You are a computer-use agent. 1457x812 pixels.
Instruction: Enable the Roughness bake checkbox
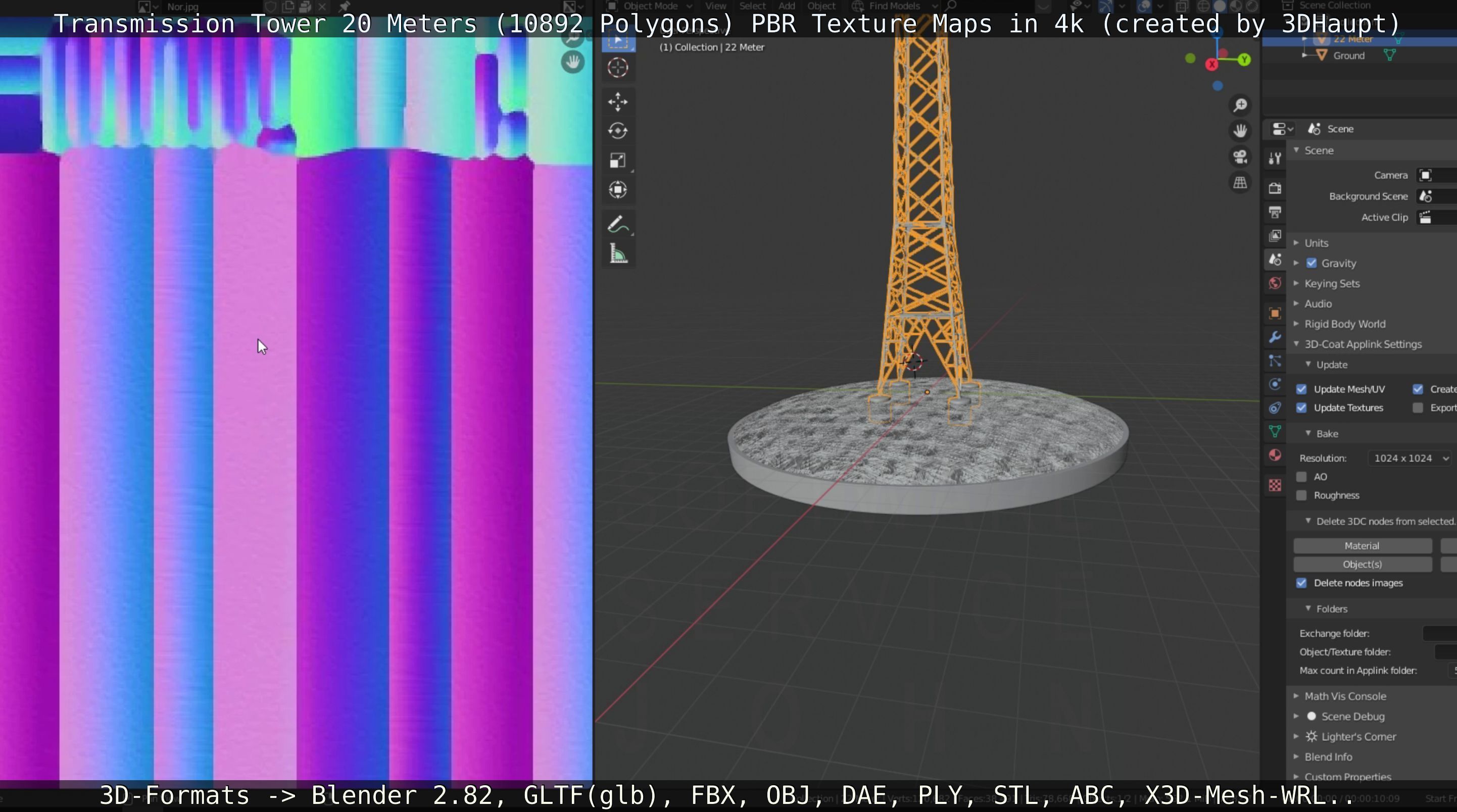[x=1301, y=495]
